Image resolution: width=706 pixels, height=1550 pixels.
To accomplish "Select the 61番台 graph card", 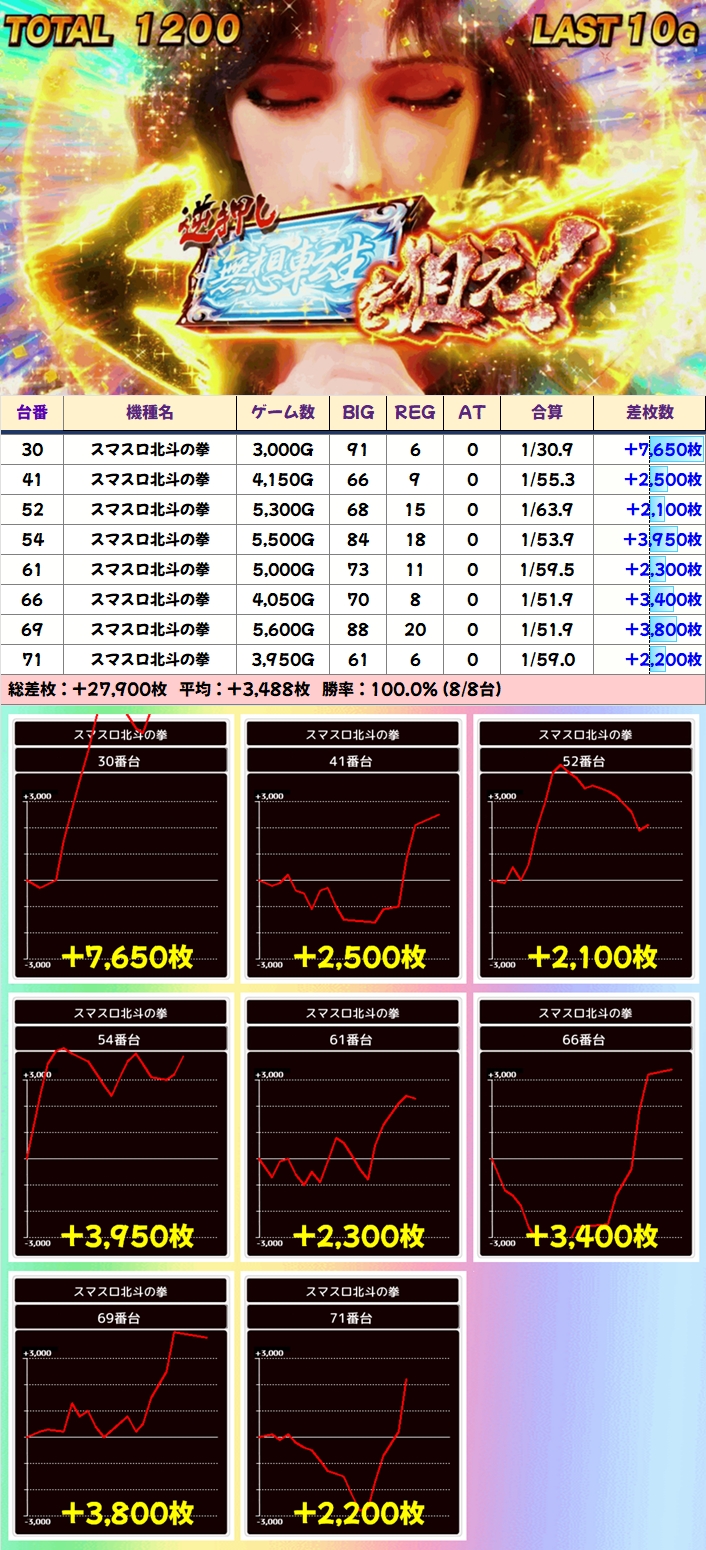I will click(x=352, y=1128).
